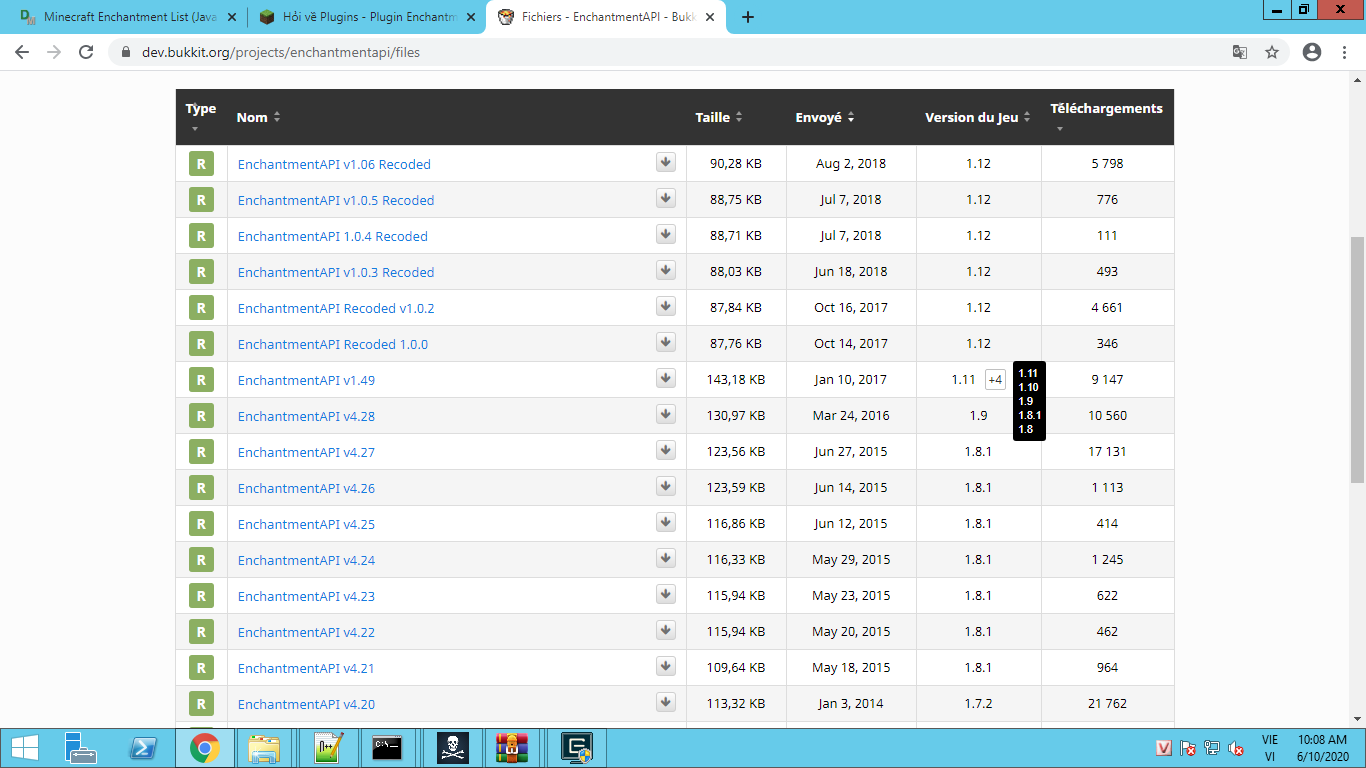
Task: Open the EnchantmentAPI v4.27 file link
Action: tap(306, 452)
